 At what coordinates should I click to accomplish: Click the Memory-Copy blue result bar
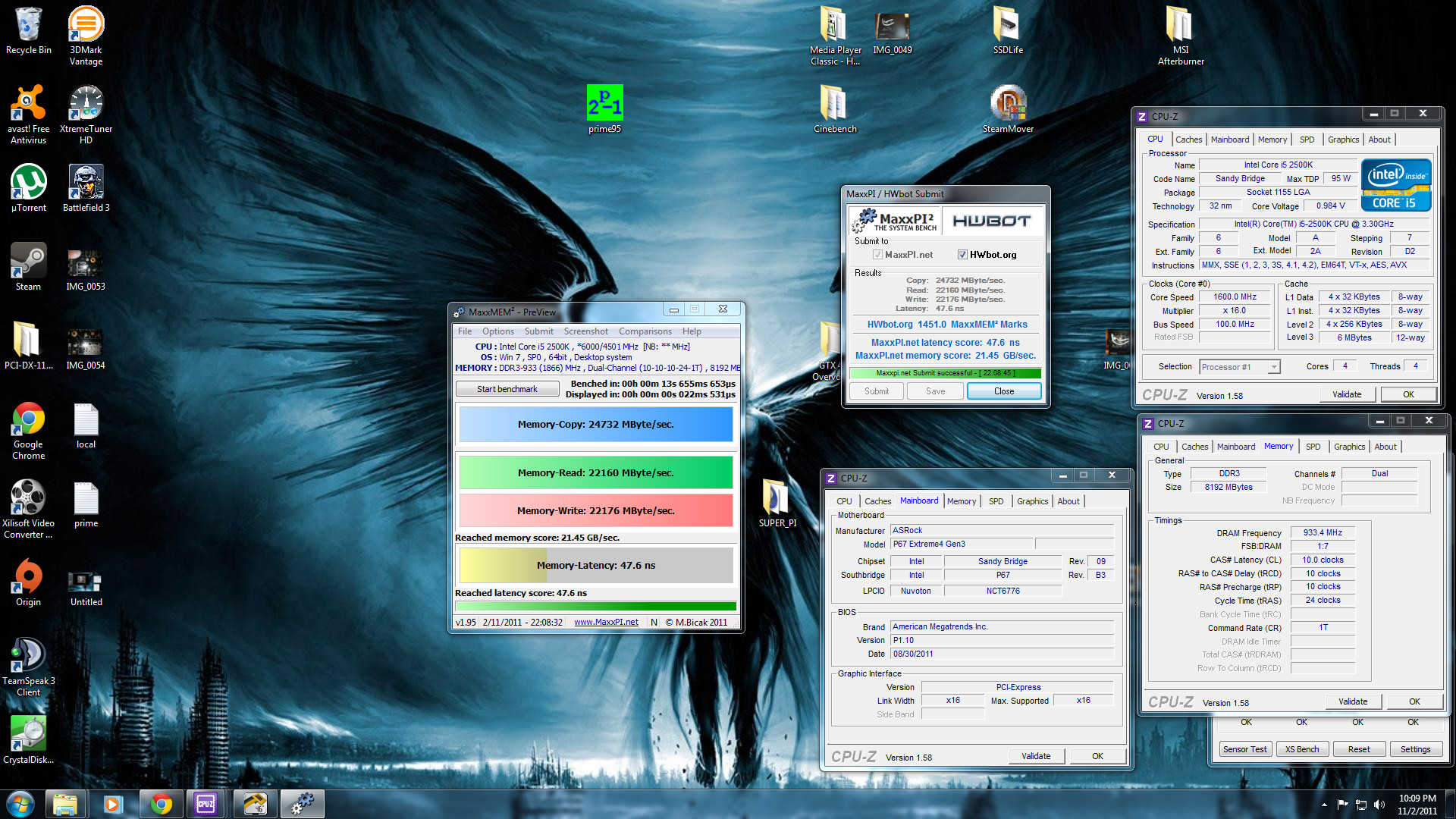coord(596,424)
